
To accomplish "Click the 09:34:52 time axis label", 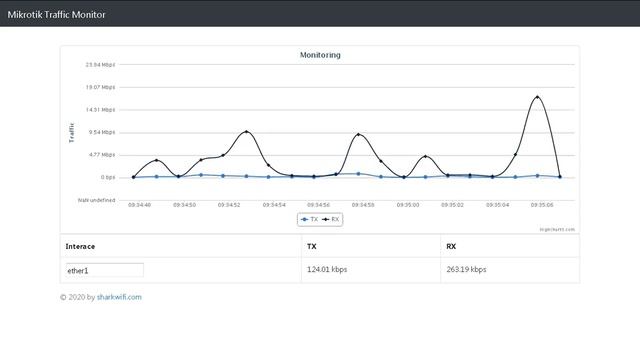I will click(x=229, y=205).
